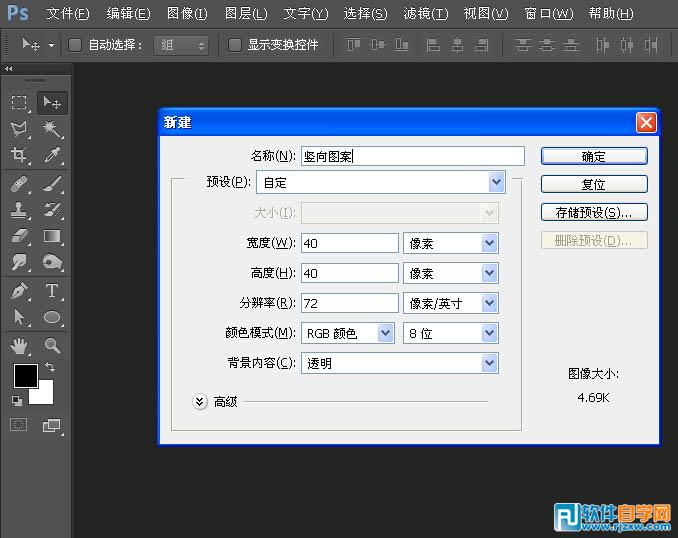Select the Pen tool
The height and width of the screenshot is (538, 678).
pyautogui.click(x=19, y=291)
